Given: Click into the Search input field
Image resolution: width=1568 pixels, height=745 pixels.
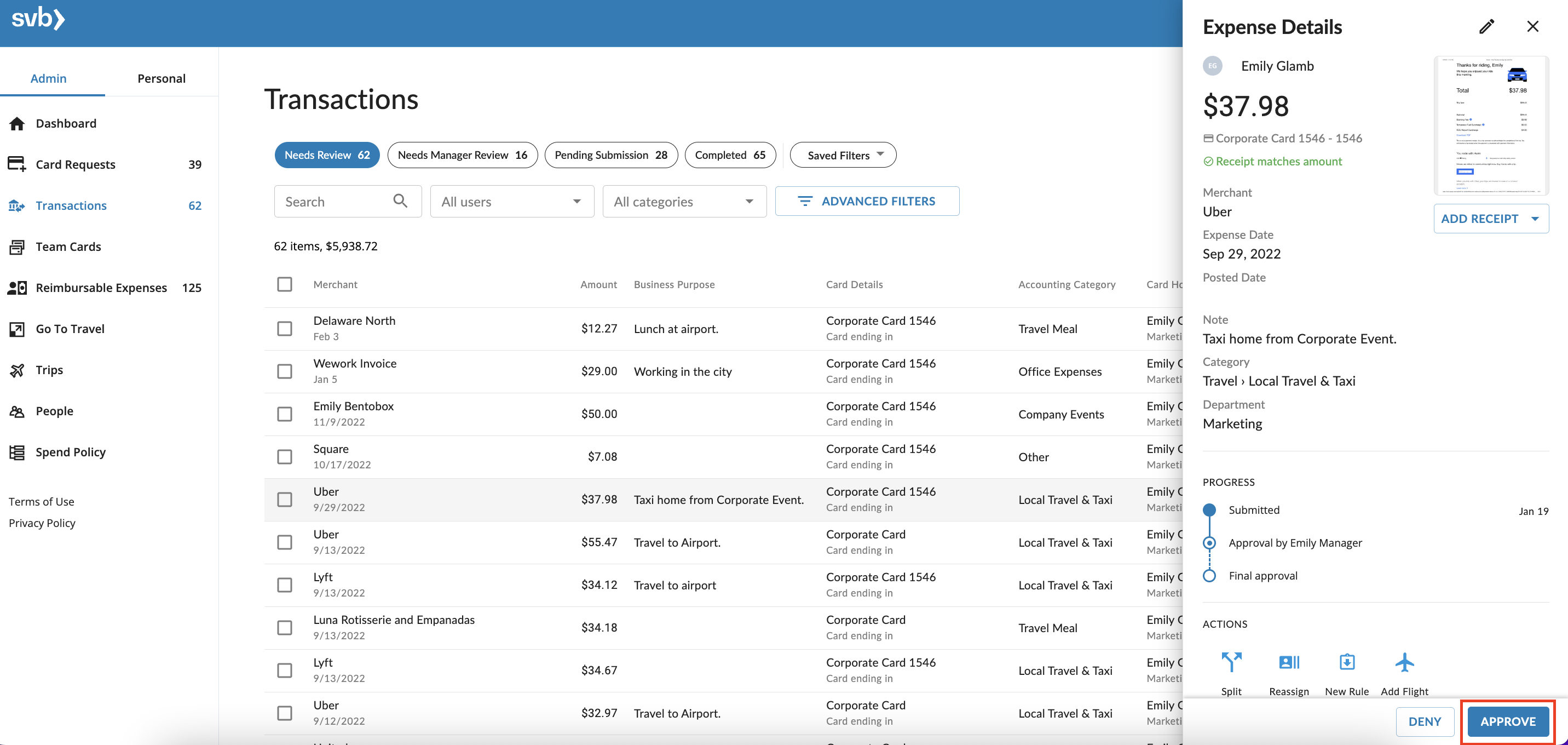Looking at the screenshot, I should point(348,201).
